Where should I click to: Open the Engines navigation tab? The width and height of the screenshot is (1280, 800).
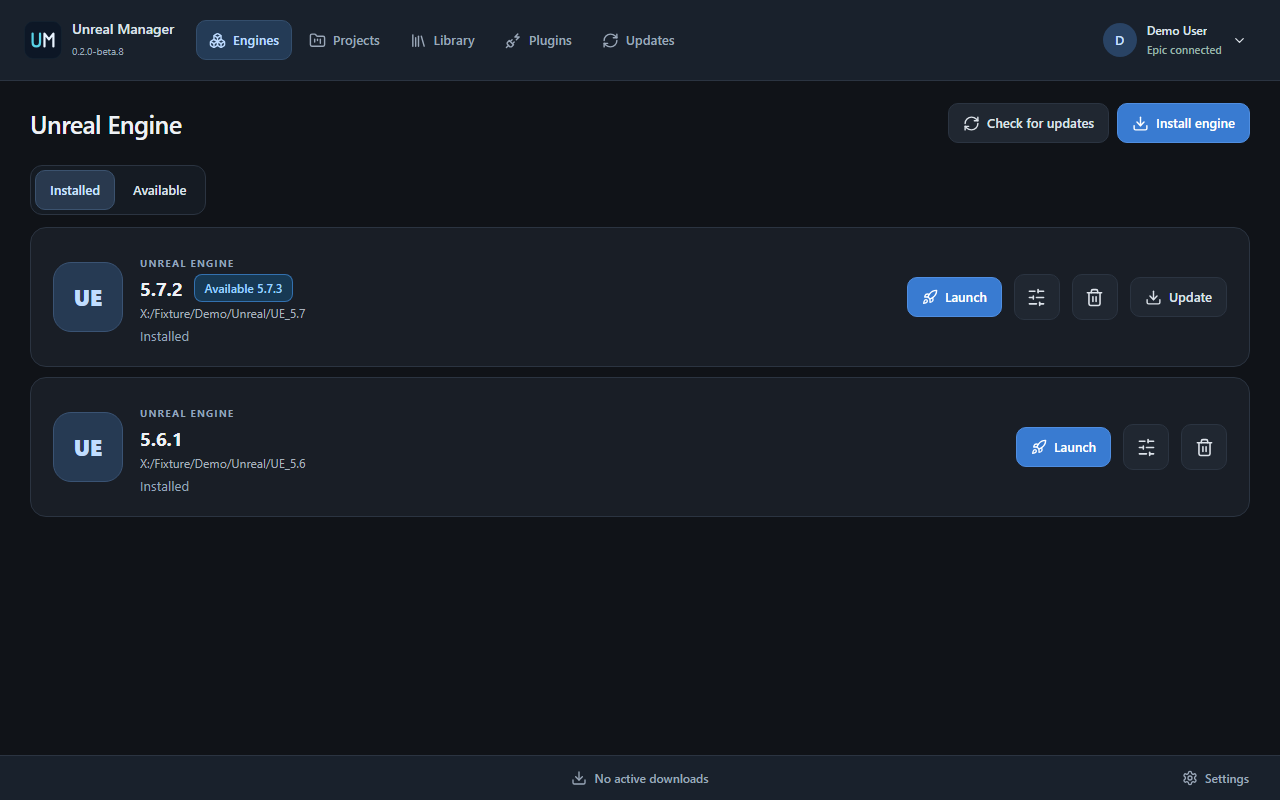[x=244, y=40]
